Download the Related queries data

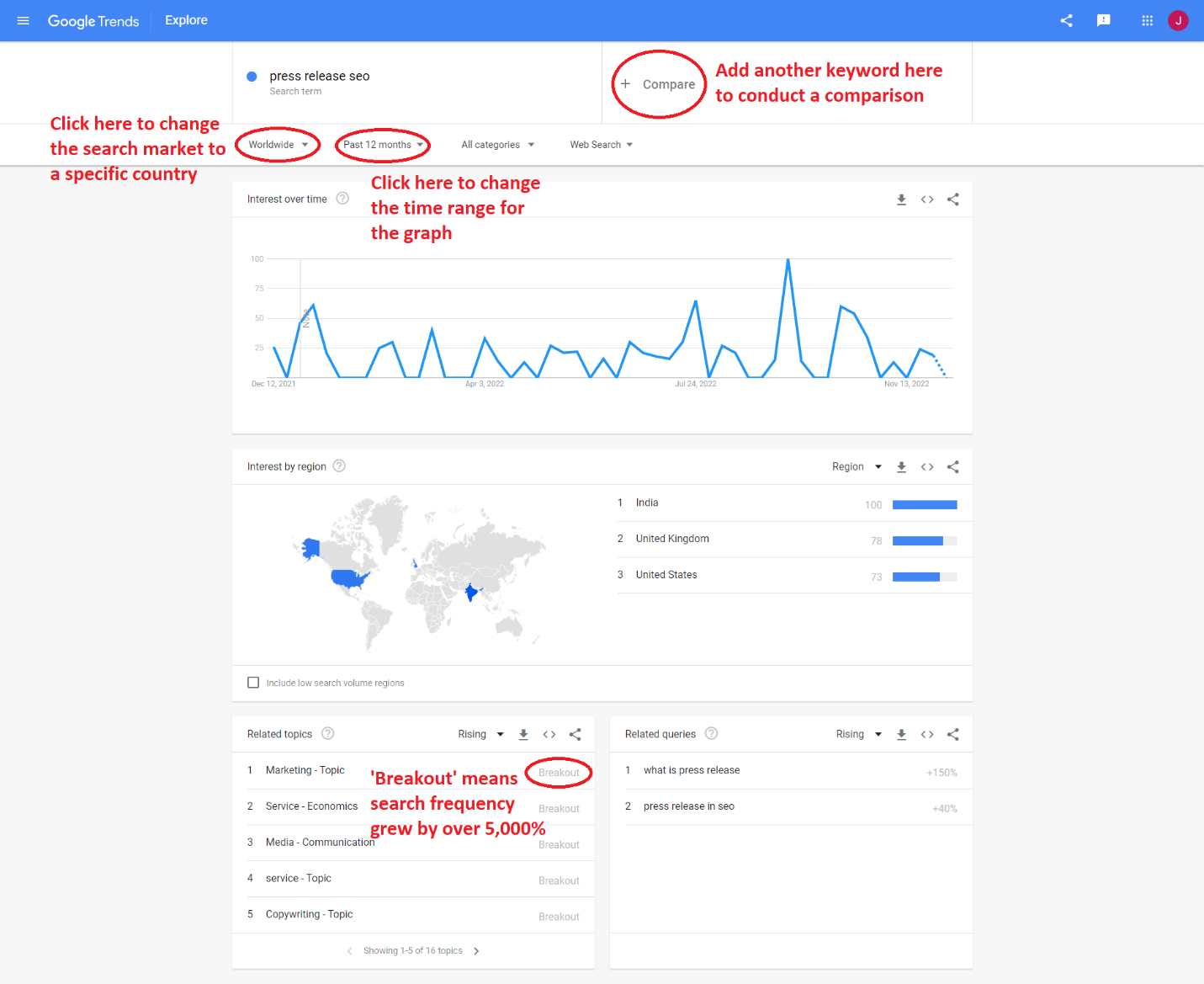pos(901,735)
